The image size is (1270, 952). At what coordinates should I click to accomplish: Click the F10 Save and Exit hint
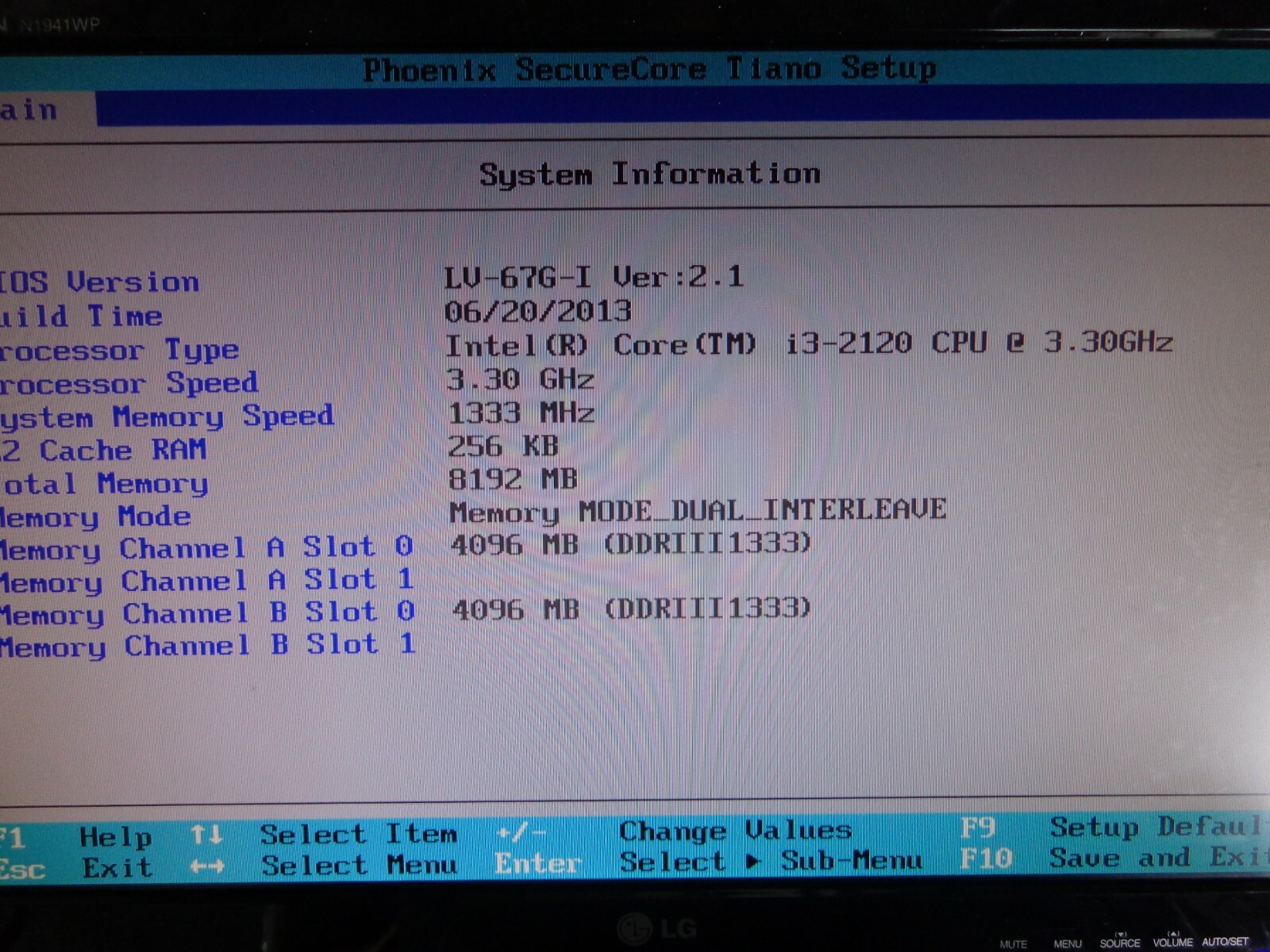click(1114, 858)
